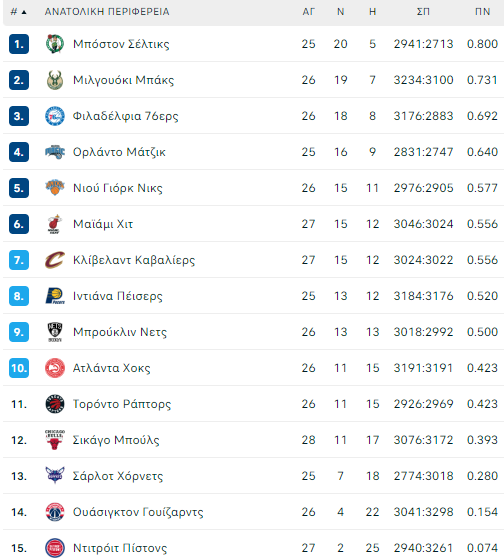Open the Σάρλοτ Χόρνετς team link
This screenshot has height=560, width=504.
coord(118,476)
